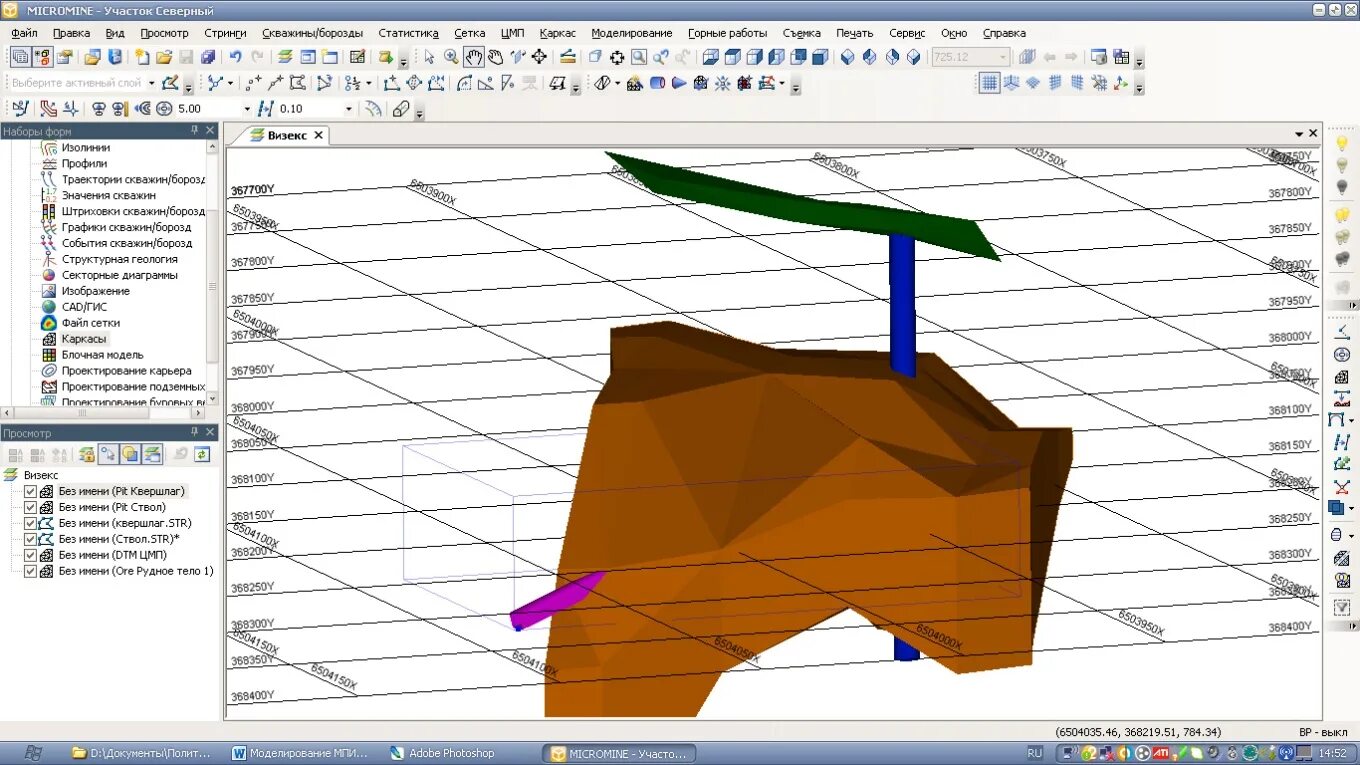Toggle Ствол.STR layer visibility checkbox
Screen dimensions: 1360x765
click(30, 539)
